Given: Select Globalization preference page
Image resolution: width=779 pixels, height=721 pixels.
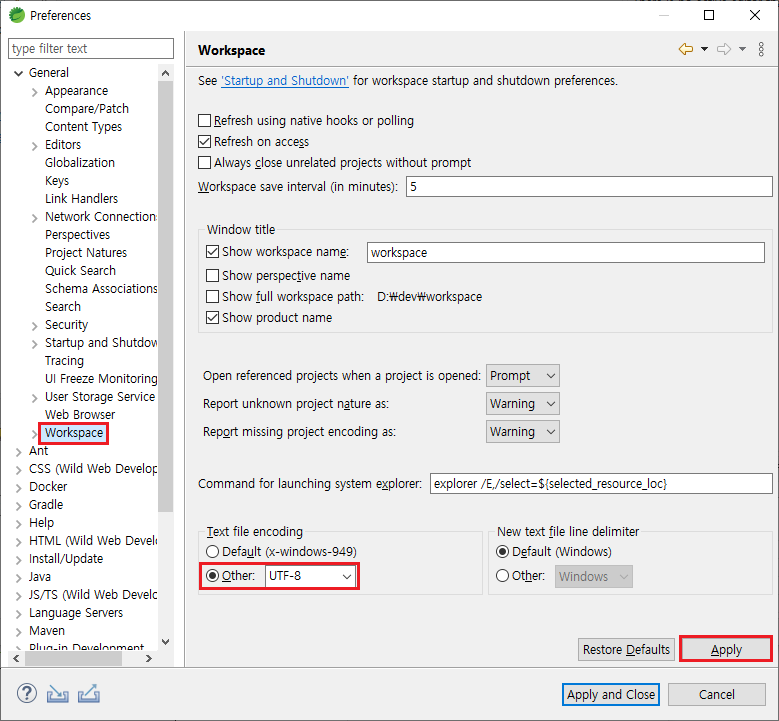Looking at the screenshot, I should (x=79, y=162).
